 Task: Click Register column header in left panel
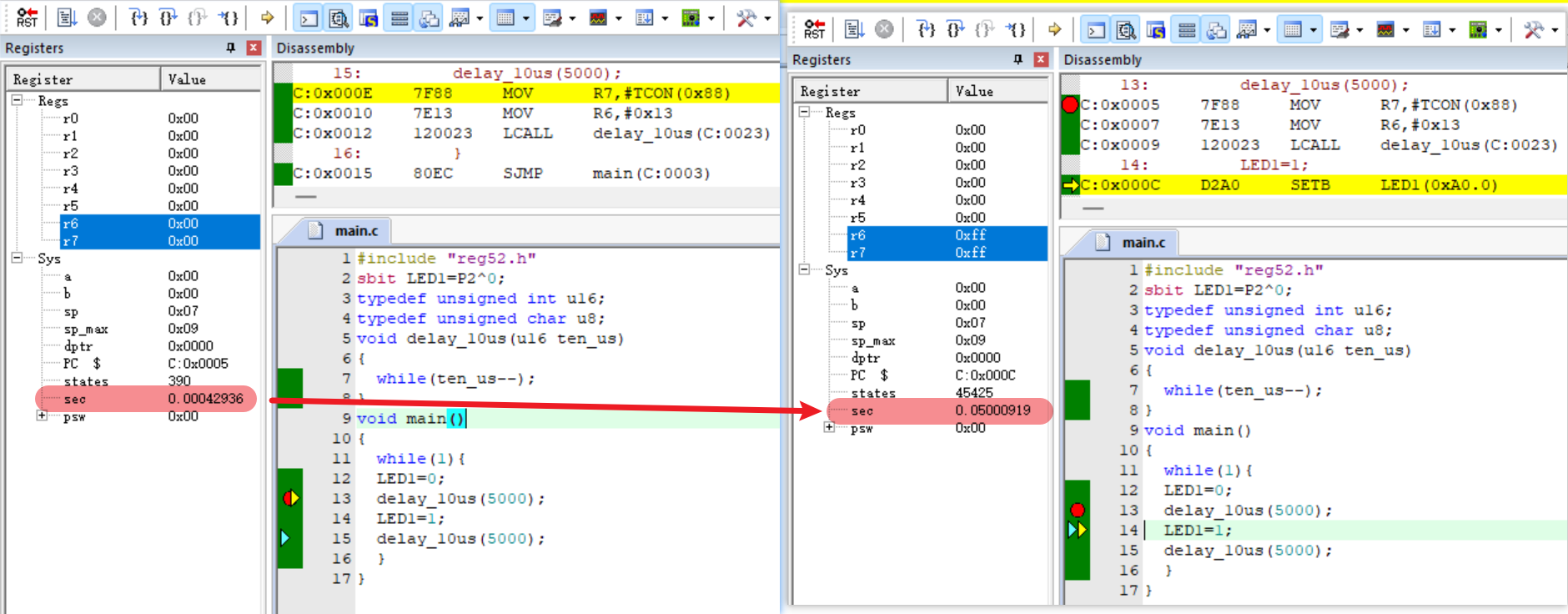[84, 79]
